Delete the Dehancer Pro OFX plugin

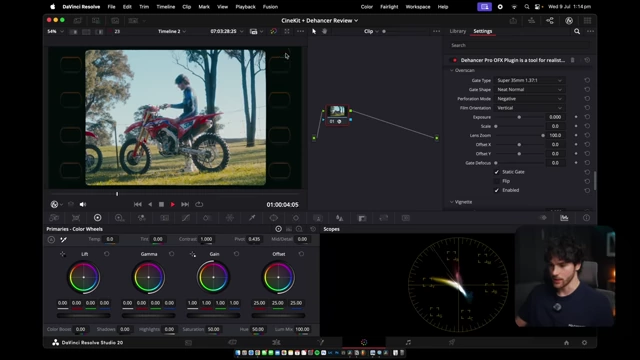[572, 60]
